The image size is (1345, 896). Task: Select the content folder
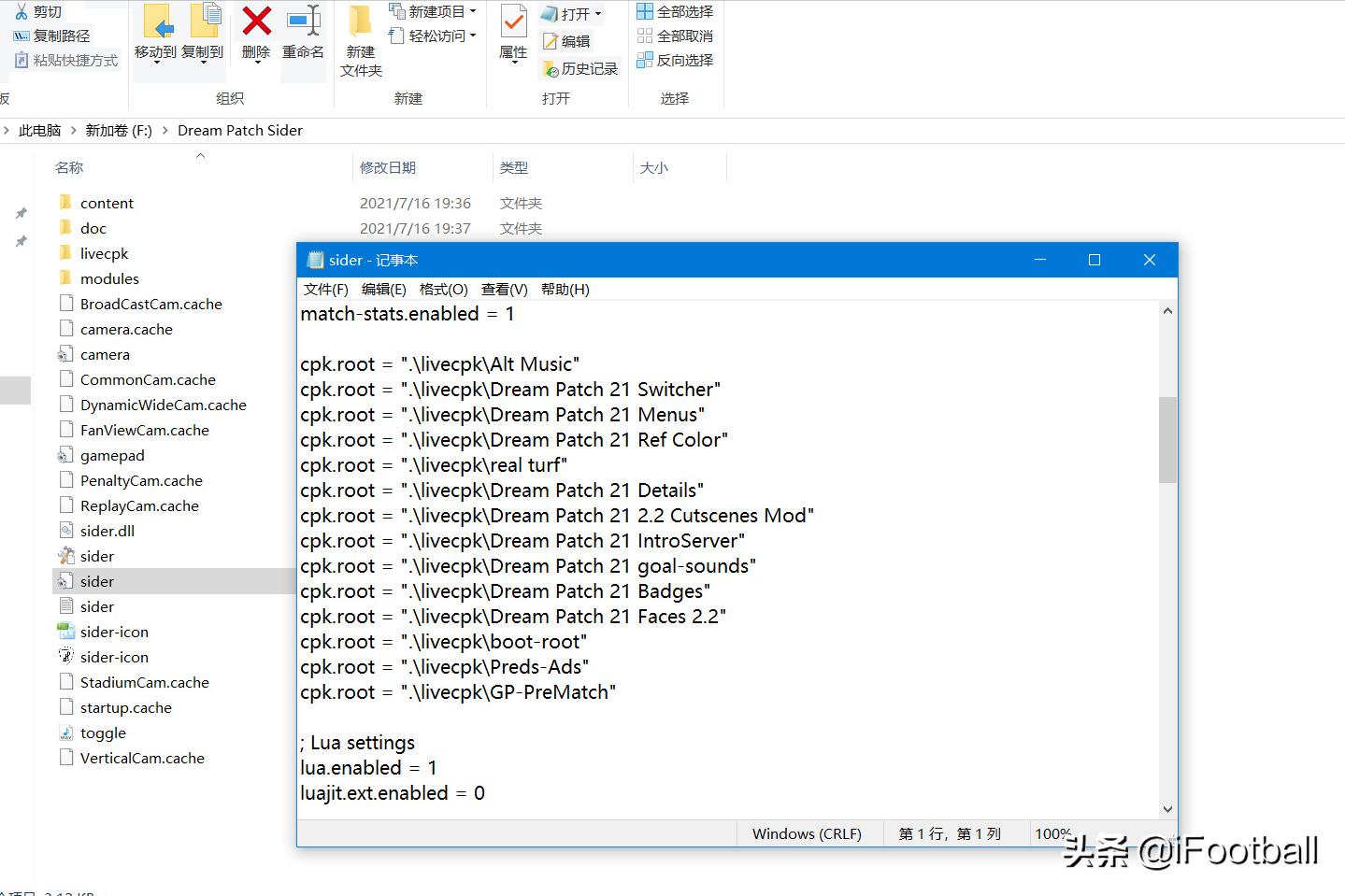coord(107,204)
